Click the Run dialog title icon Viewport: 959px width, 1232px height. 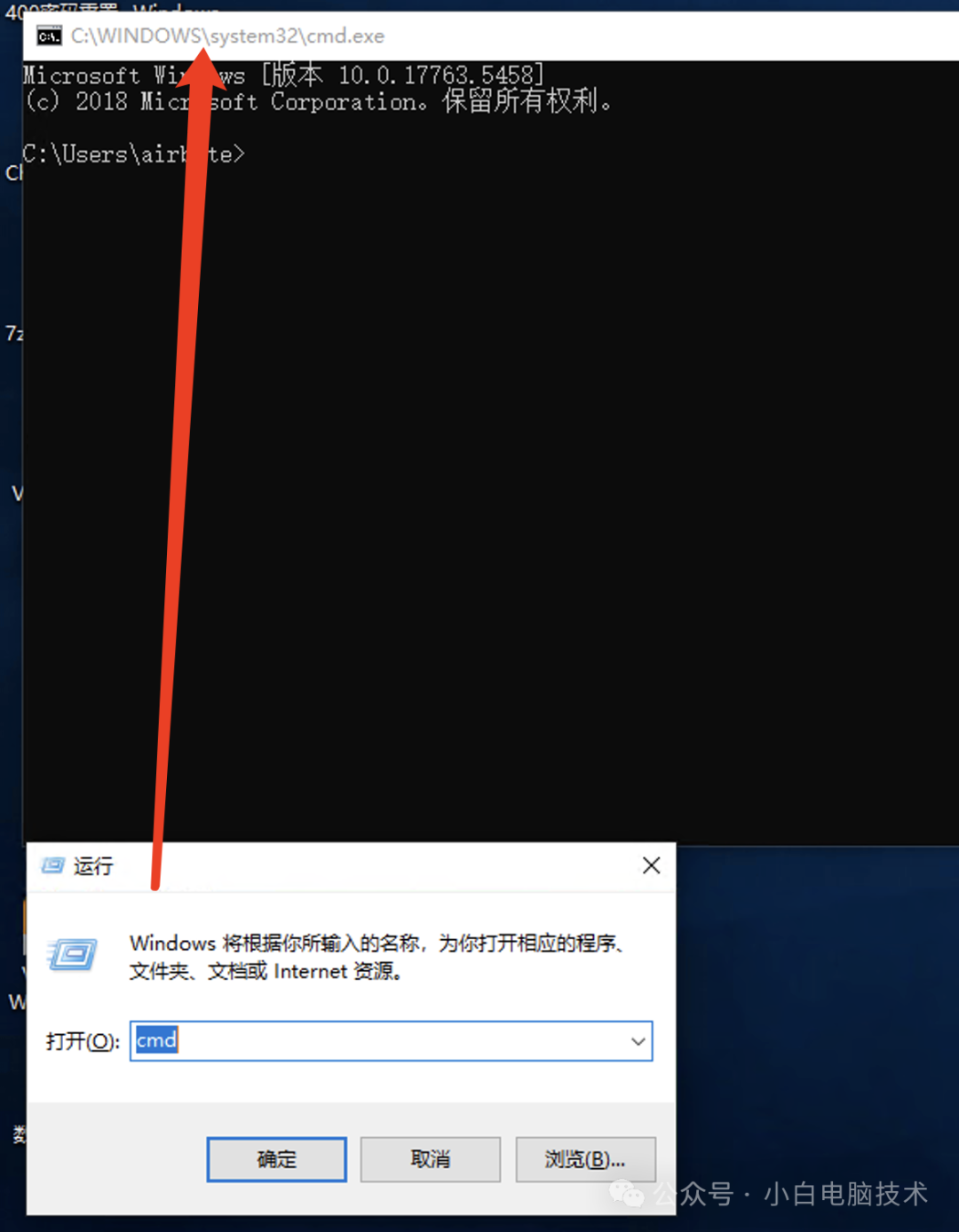pos(53,865)
